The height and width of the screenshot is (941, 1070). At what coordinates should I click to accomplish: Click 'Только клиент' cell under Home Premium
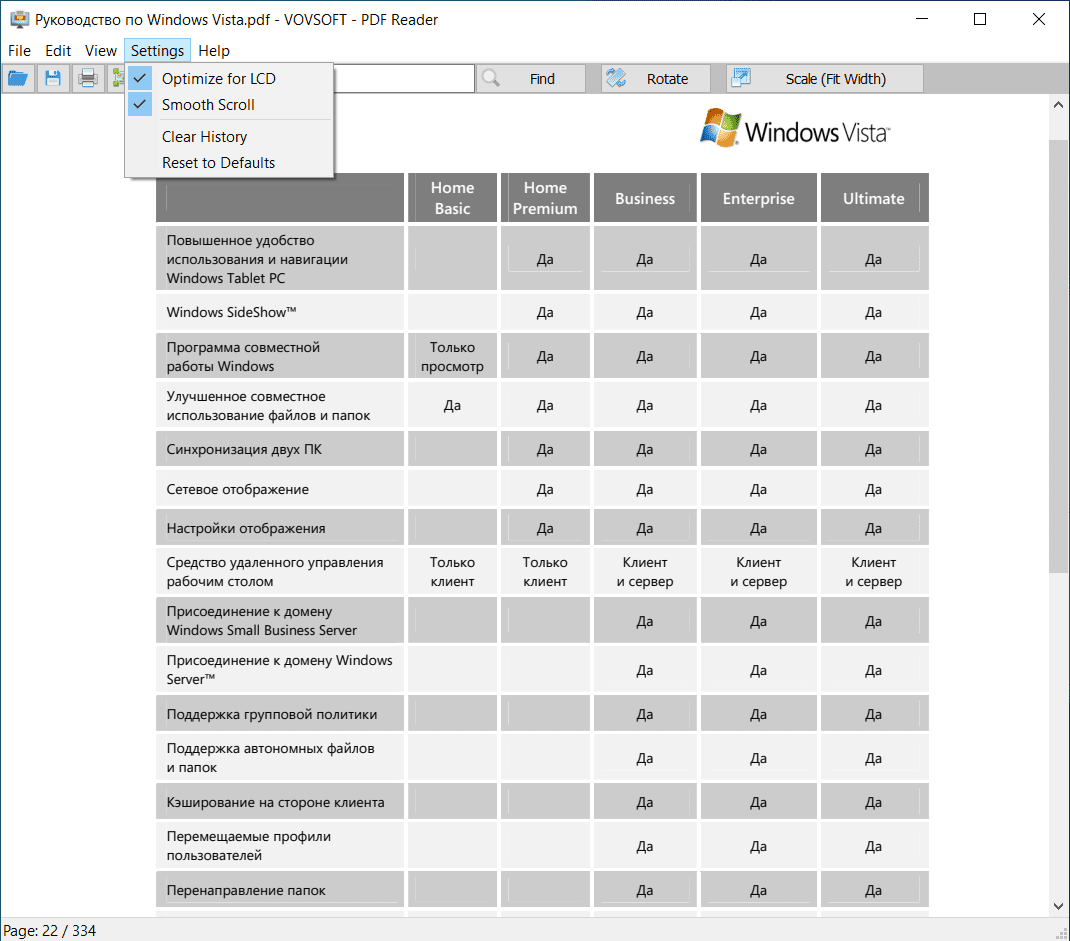[x=545, y=572]
